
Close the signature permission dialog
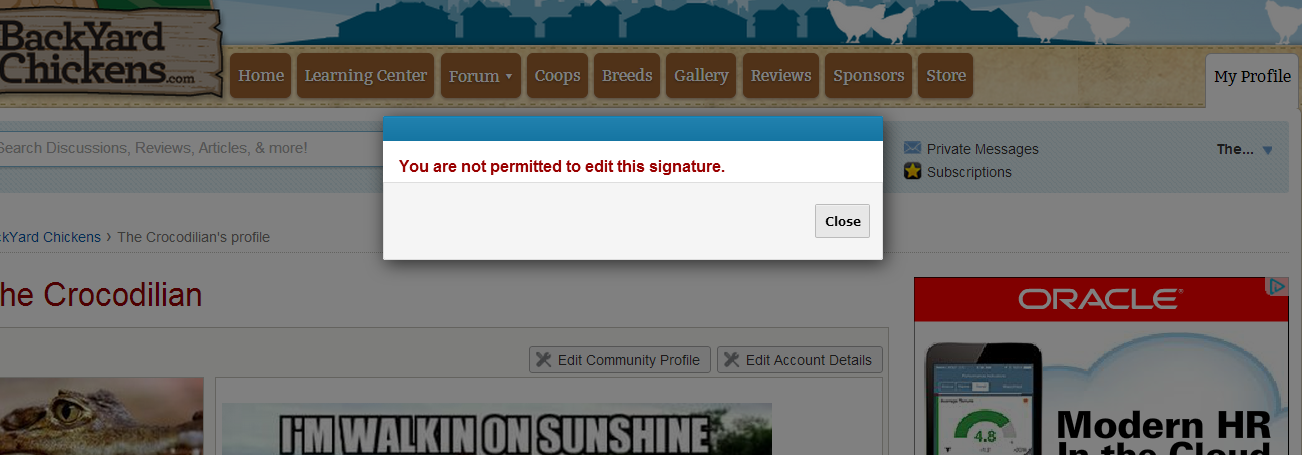842,221
